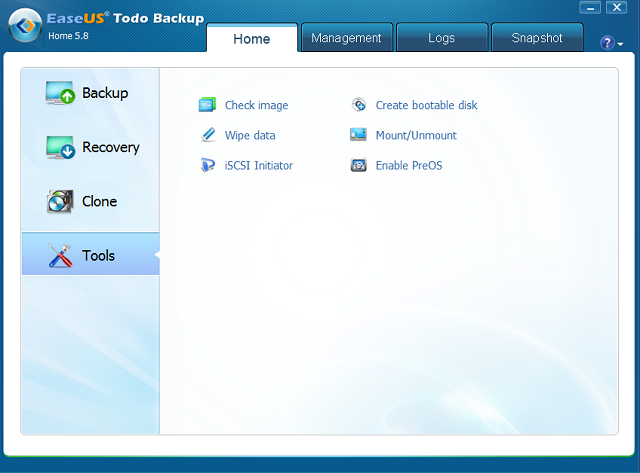Switch to the Management tab

click(346, 38)
